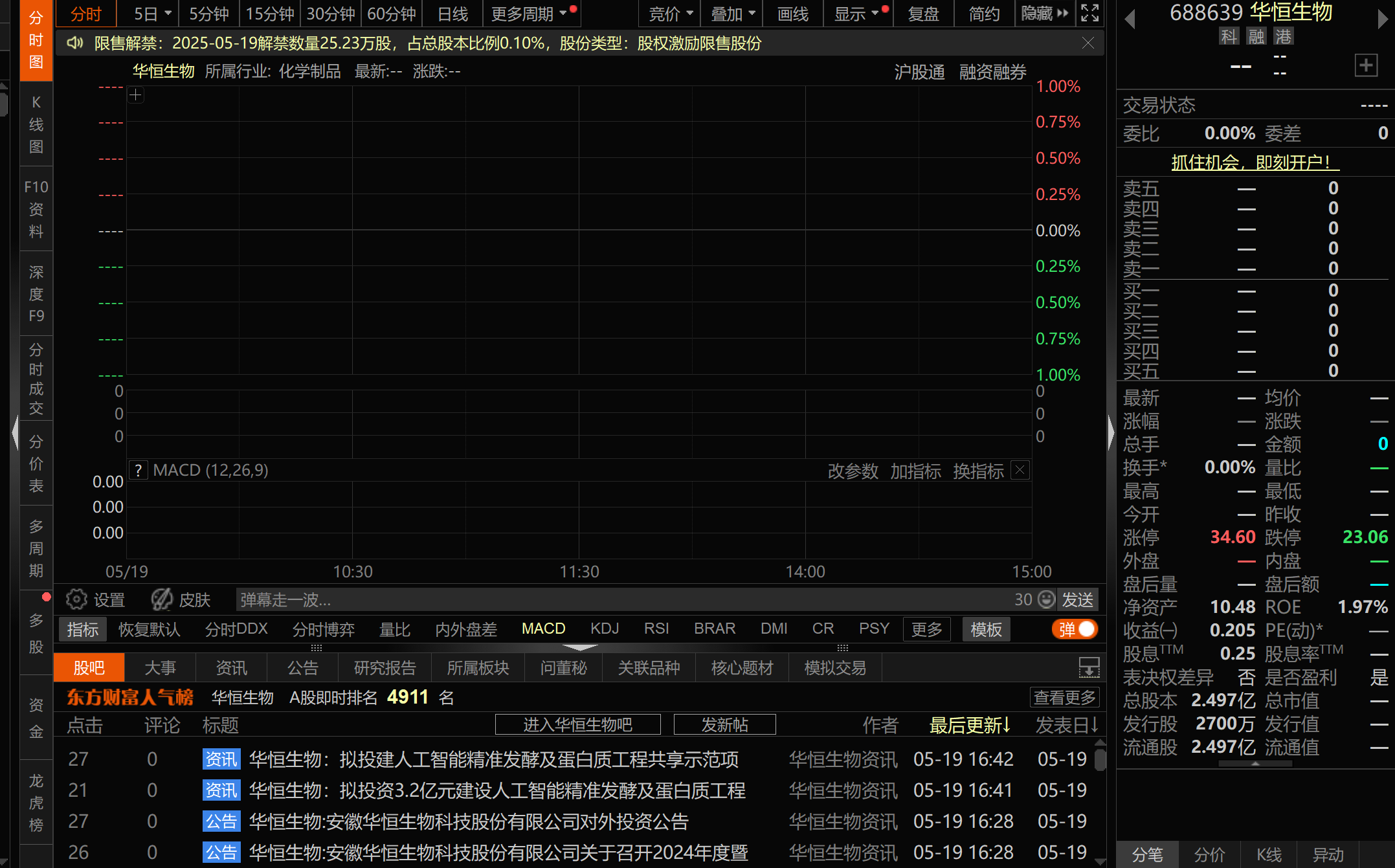1395x868 pixels.
Task: Click the 画线 drawing tool
Action: pos(793,14)
